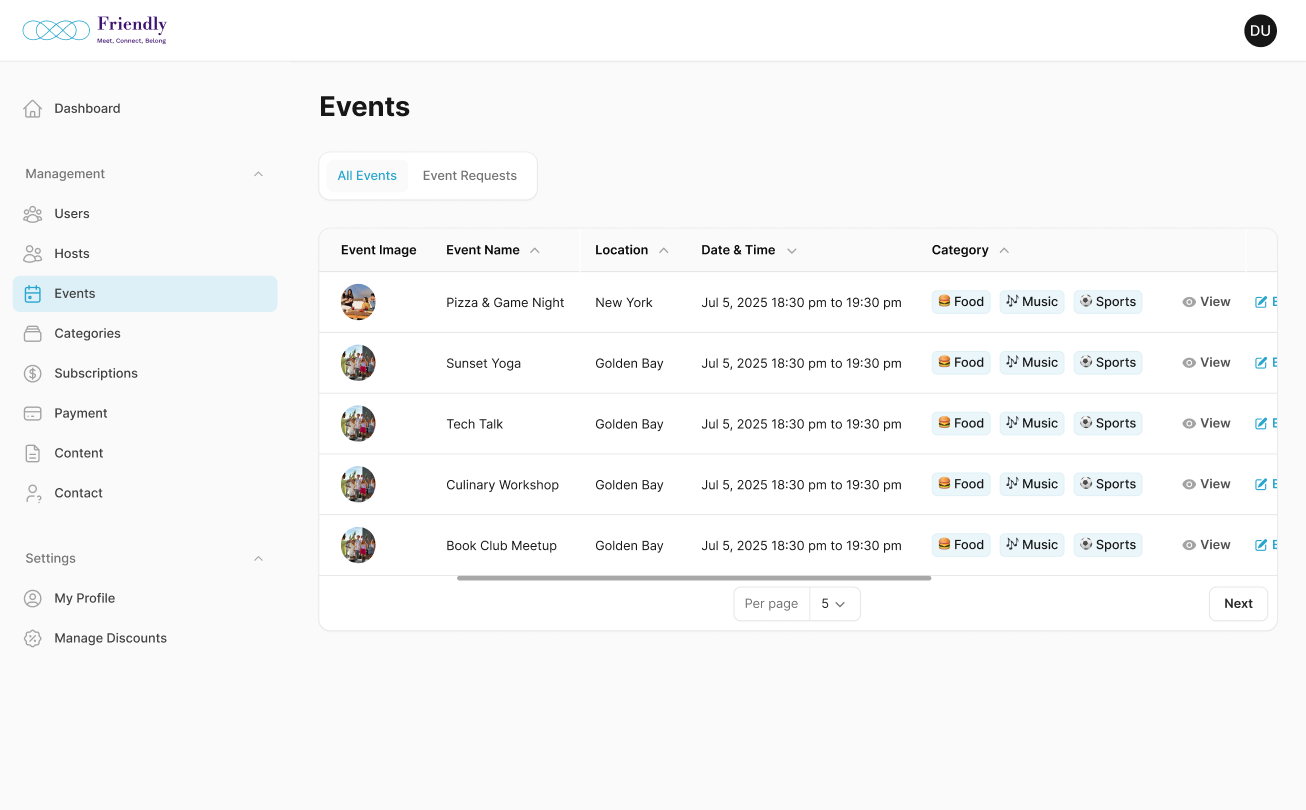Open the Per page count dropdown
The width and height of the screenshot is (1306, 810).
coord(834,604)
